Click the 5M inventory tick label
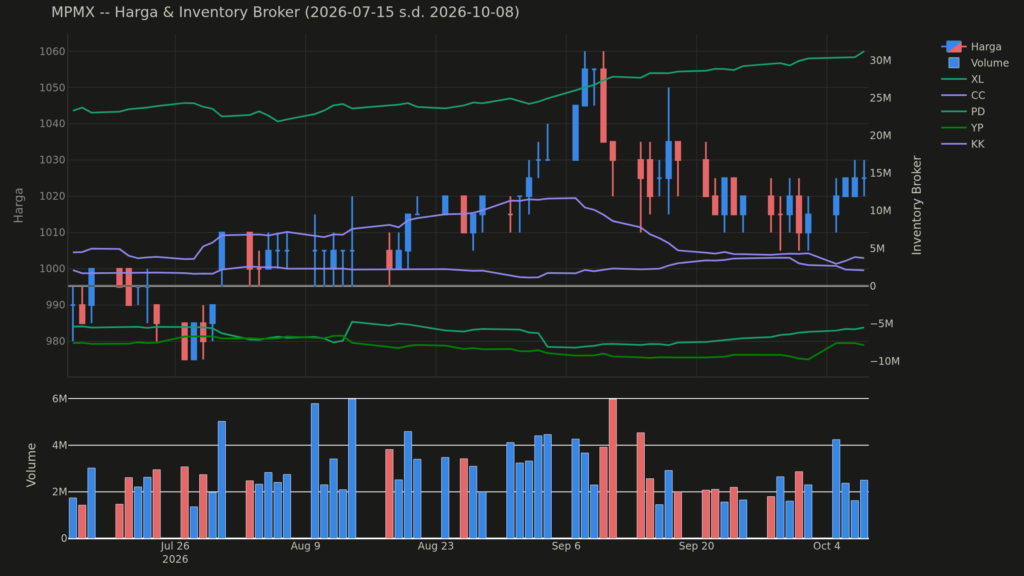 click(878, 248)
